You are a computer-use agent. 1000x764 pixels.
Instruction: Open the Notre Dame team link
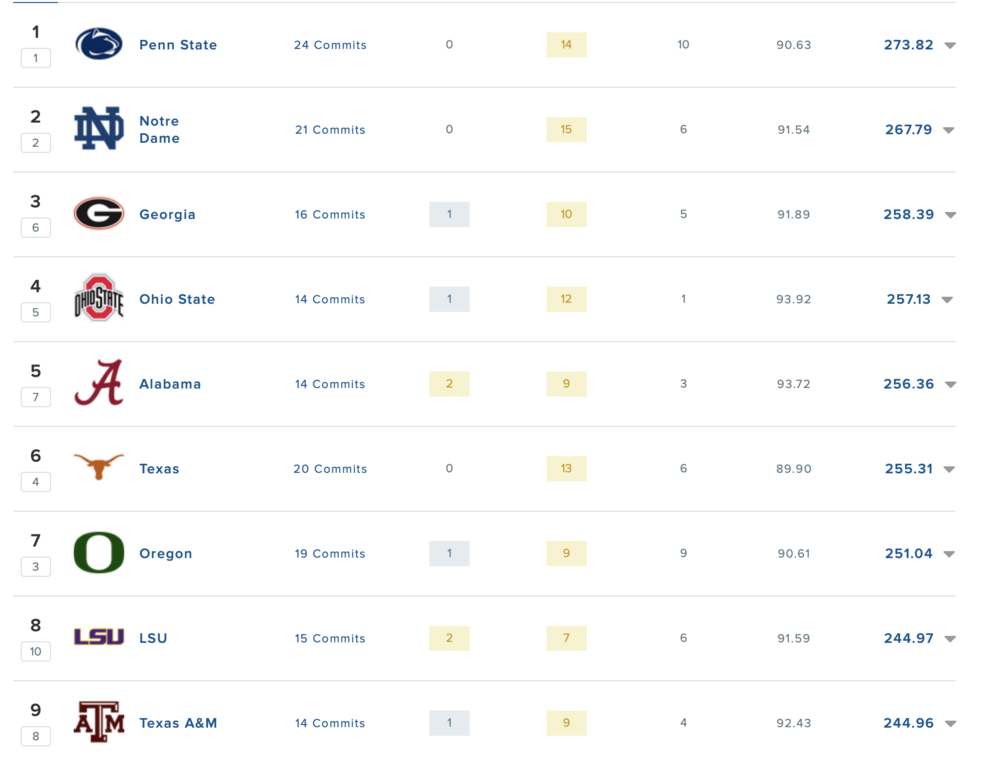click(159, 129)
